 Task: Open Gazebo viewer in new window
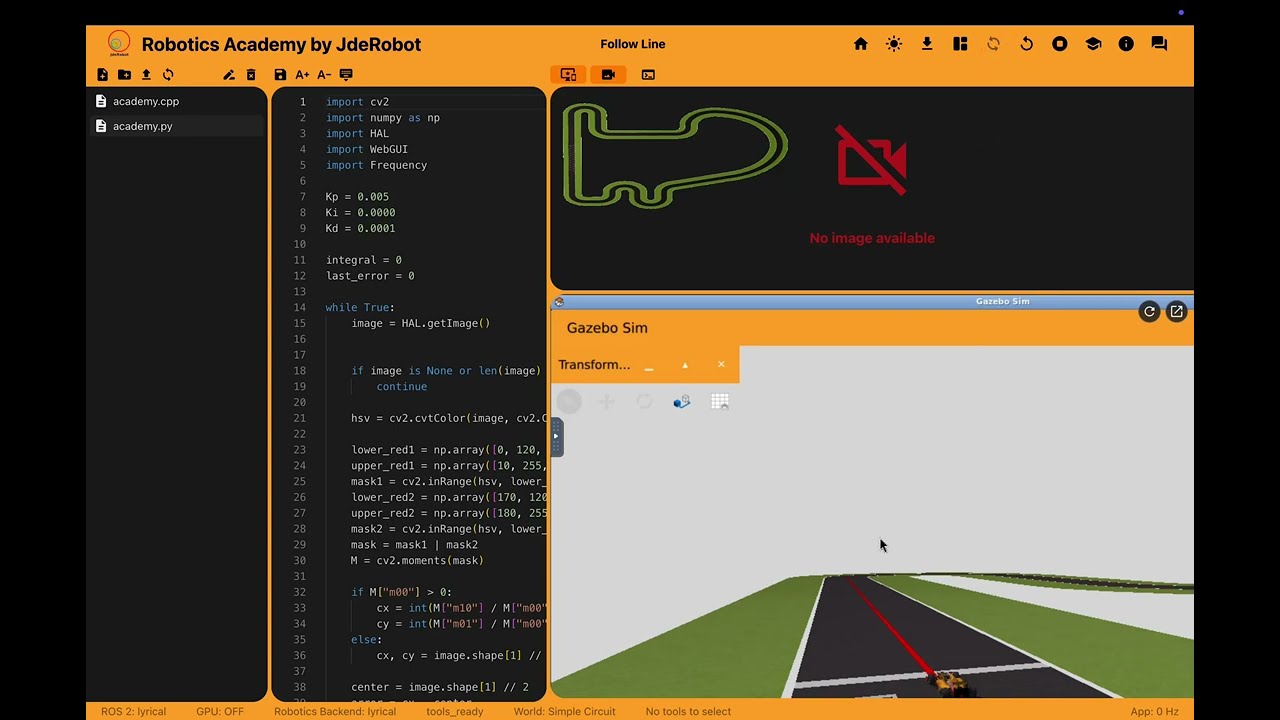(1176, 312)
